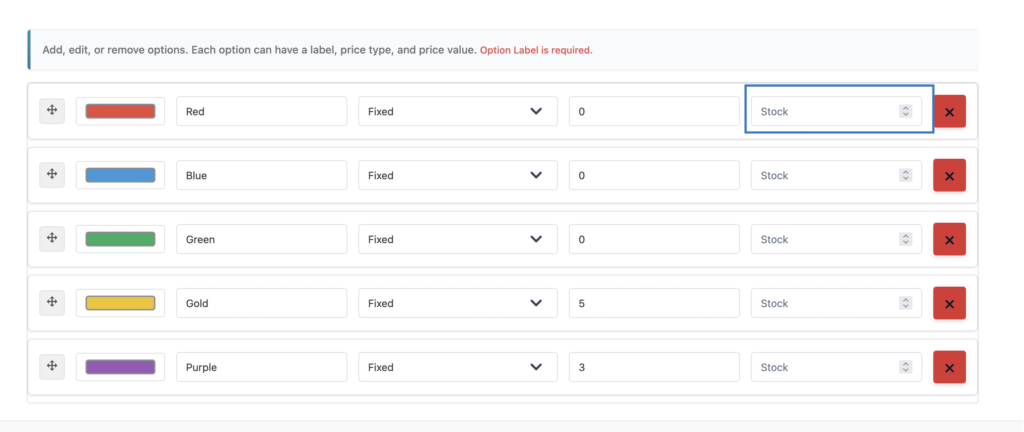
Task: Click the Gold price value field
Action: click(653, 304)
